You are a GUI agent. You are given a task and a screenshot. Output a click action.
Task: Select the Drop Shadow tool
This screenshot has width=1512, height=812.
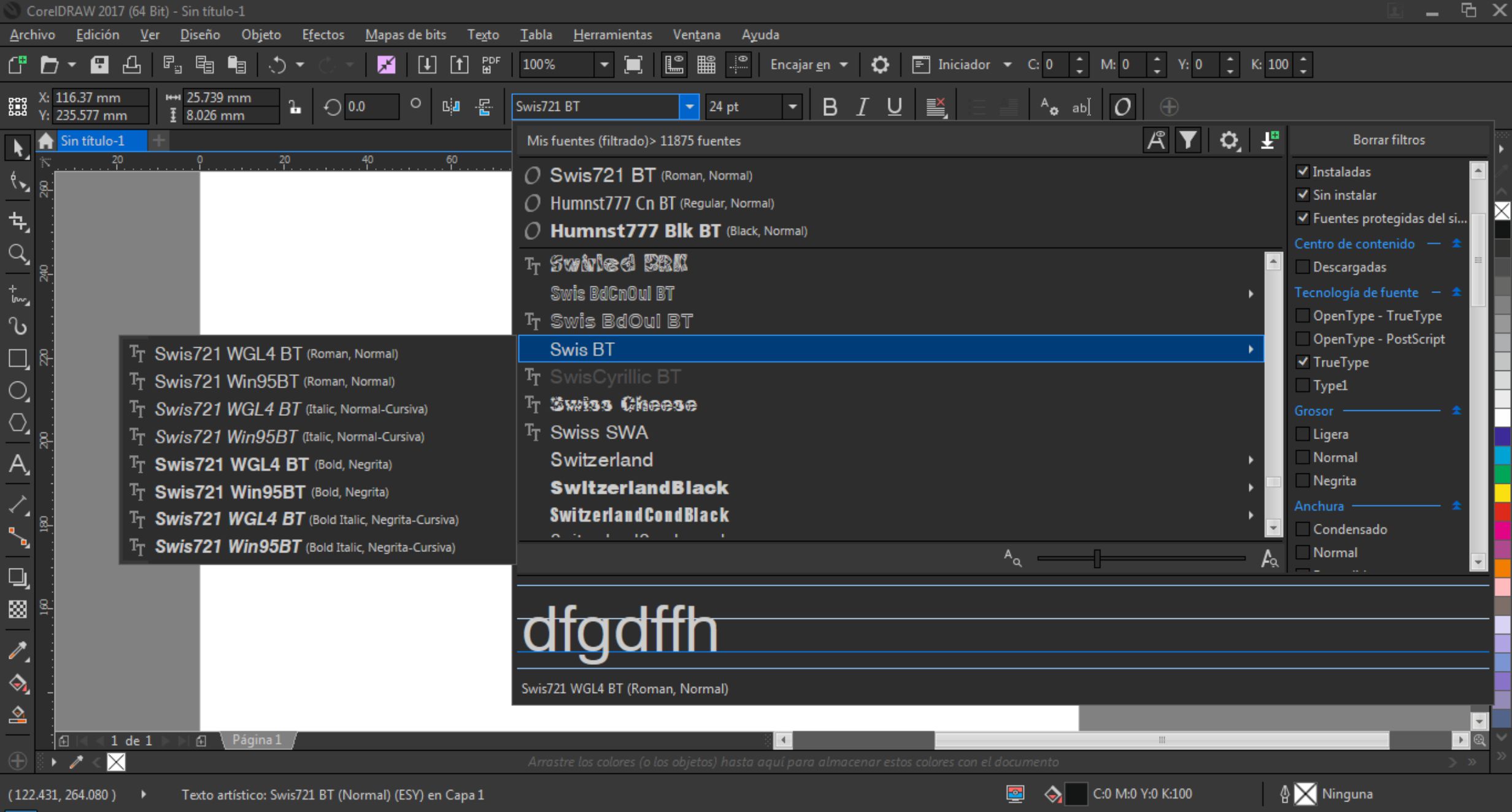pos(17,577)
